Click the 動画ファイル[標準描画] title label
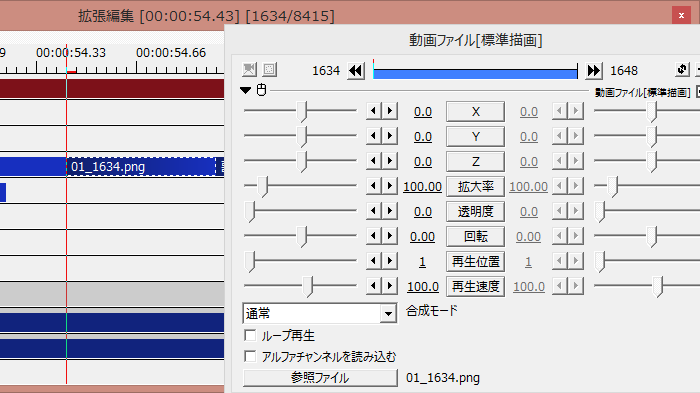 coord(475,40)
